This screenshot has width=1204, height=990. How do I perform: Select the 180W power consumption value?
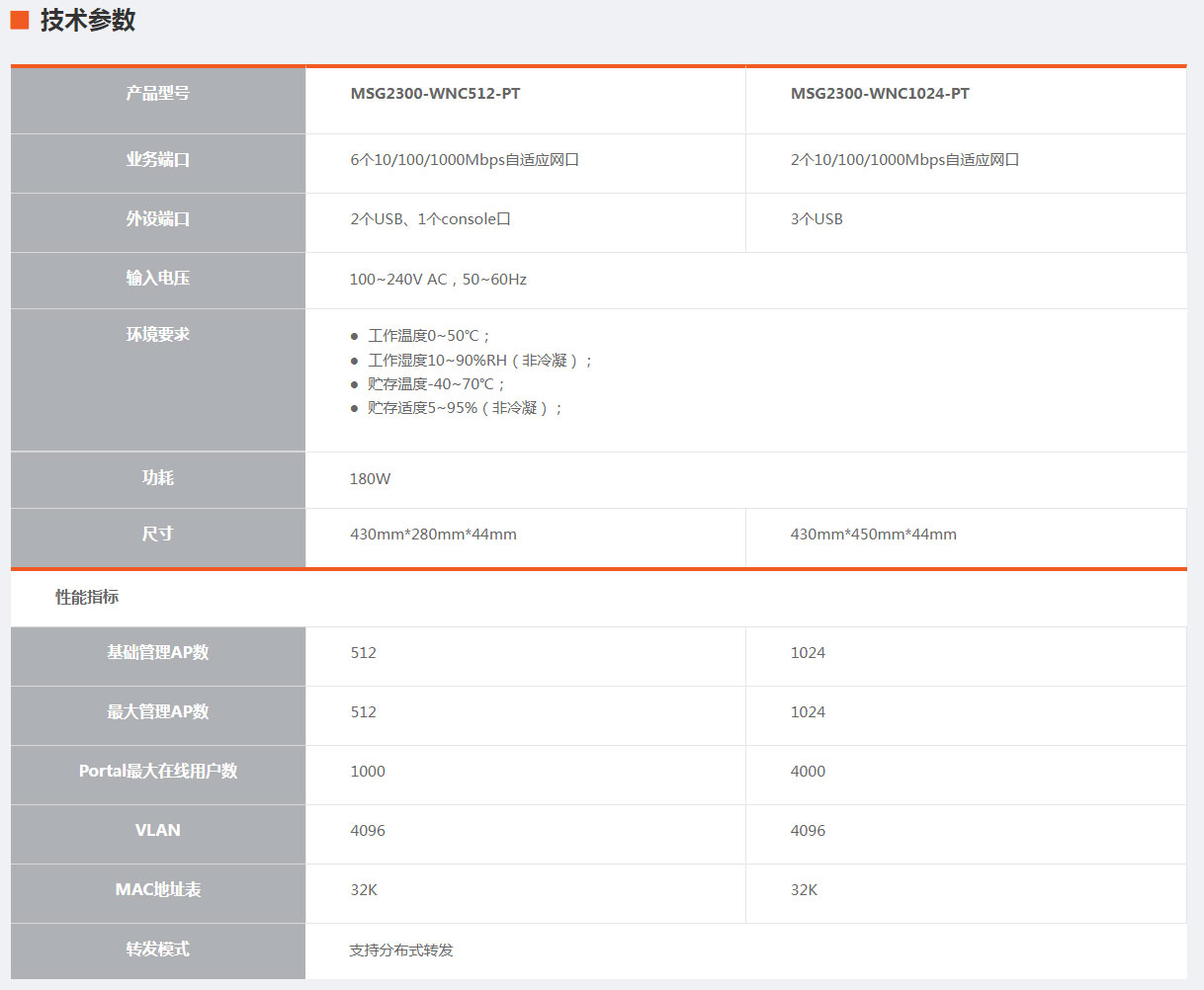370,479
